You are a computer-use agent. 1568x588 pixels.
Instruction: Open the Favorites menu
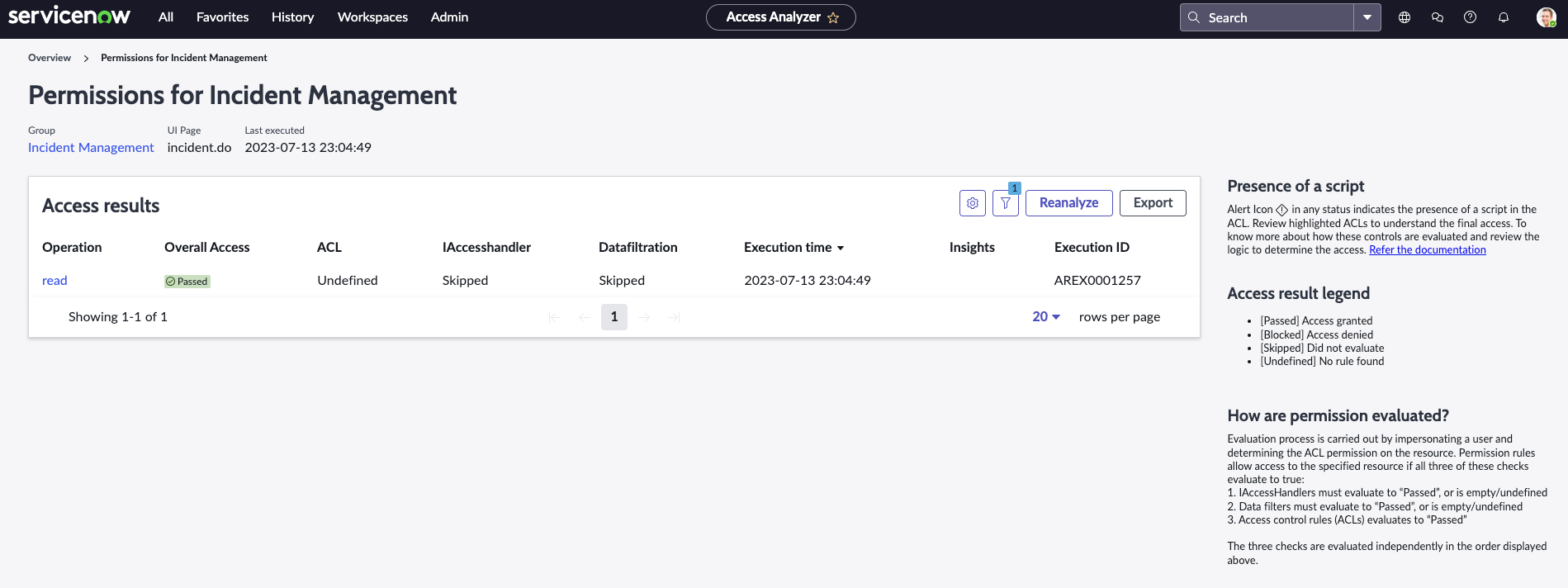[x=223, y=17]
